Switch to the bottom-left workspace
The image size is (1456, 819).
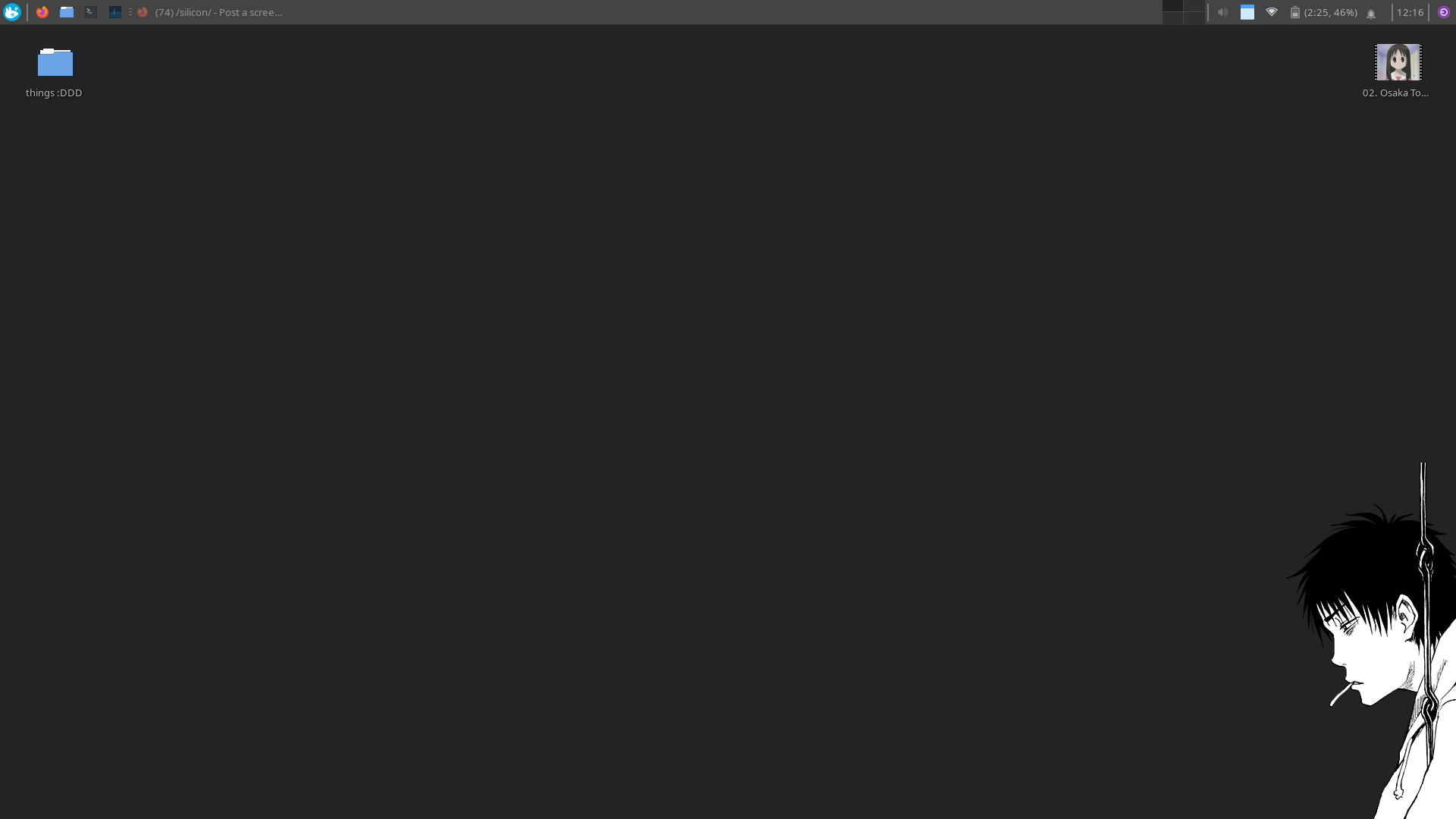(1172, 18)
